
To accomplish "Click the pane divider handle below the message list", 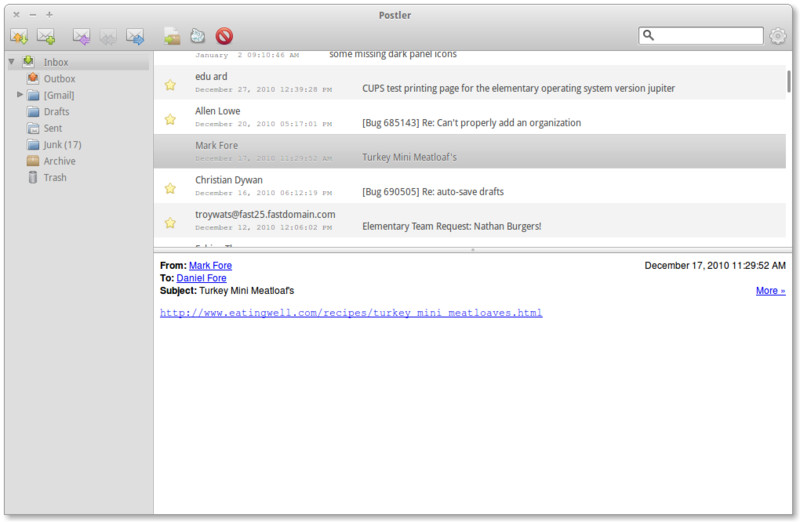I will click(x=472, y=250).
